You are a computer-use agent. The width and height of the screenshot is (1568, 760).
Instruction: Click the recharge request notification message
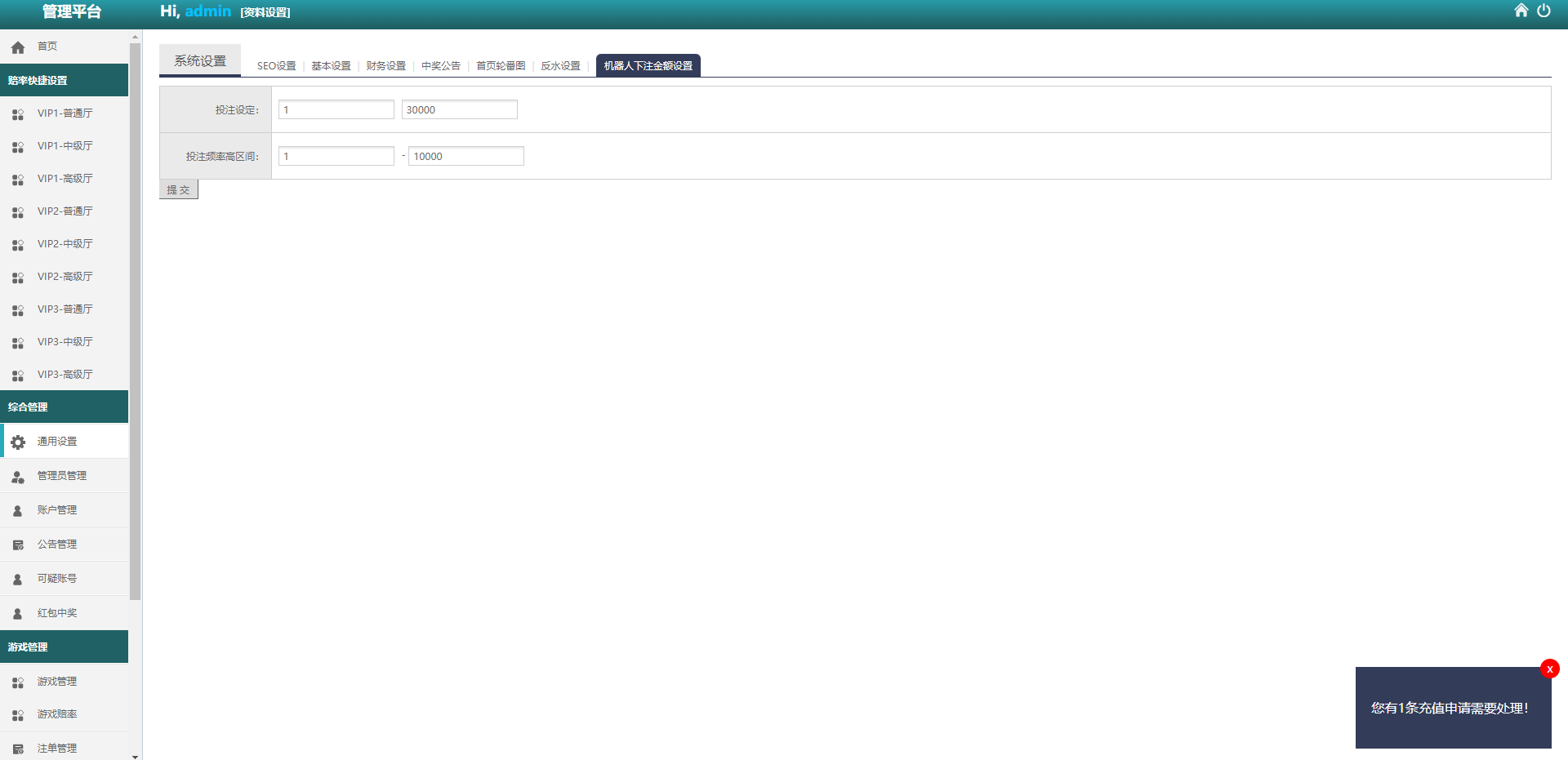point(1449,709)
